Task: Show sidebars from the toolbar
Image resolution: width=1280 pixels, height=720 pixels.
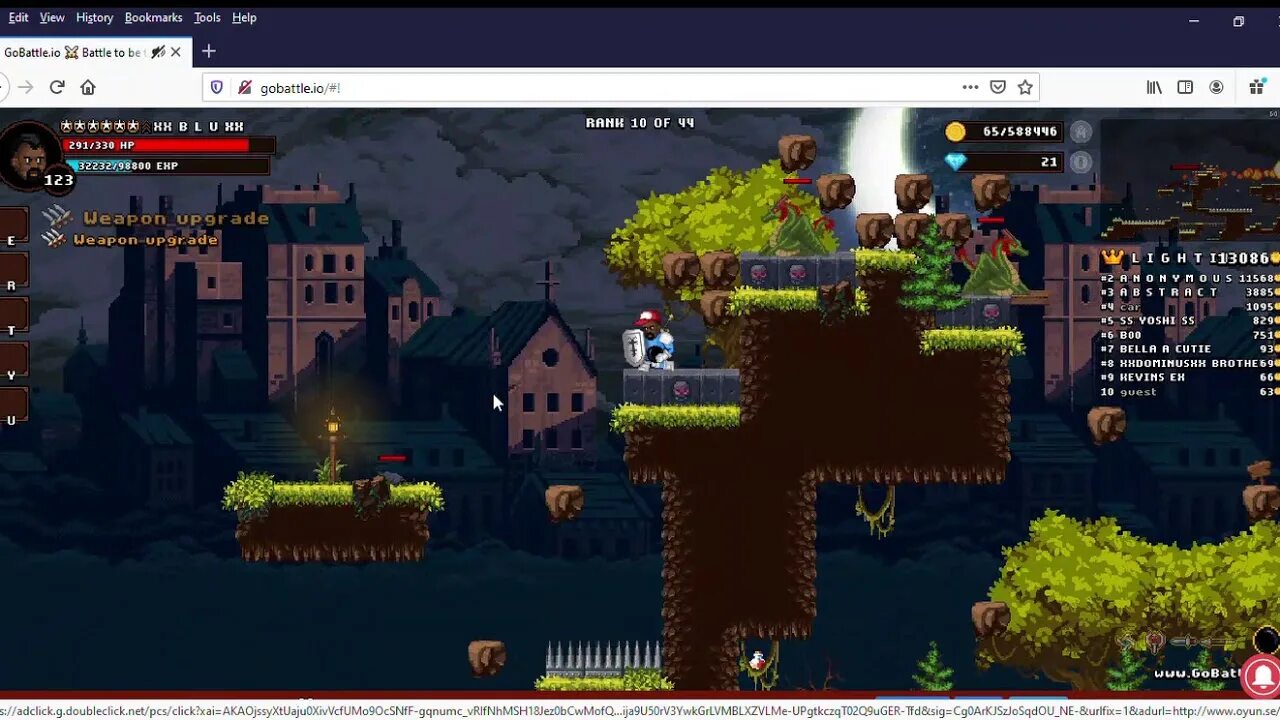Action: 1185,87
